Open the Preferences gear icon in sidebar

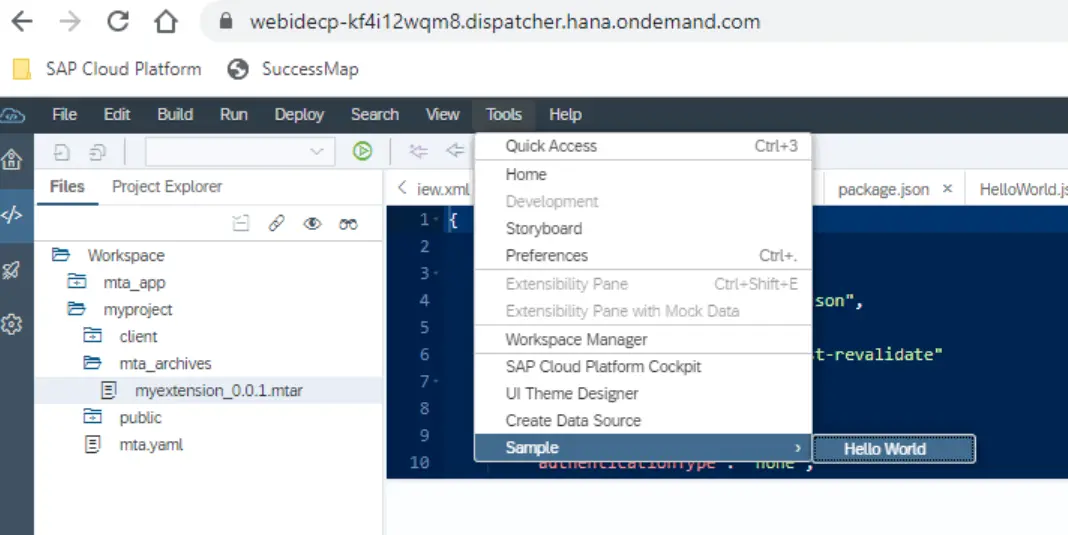coord(12,324)
